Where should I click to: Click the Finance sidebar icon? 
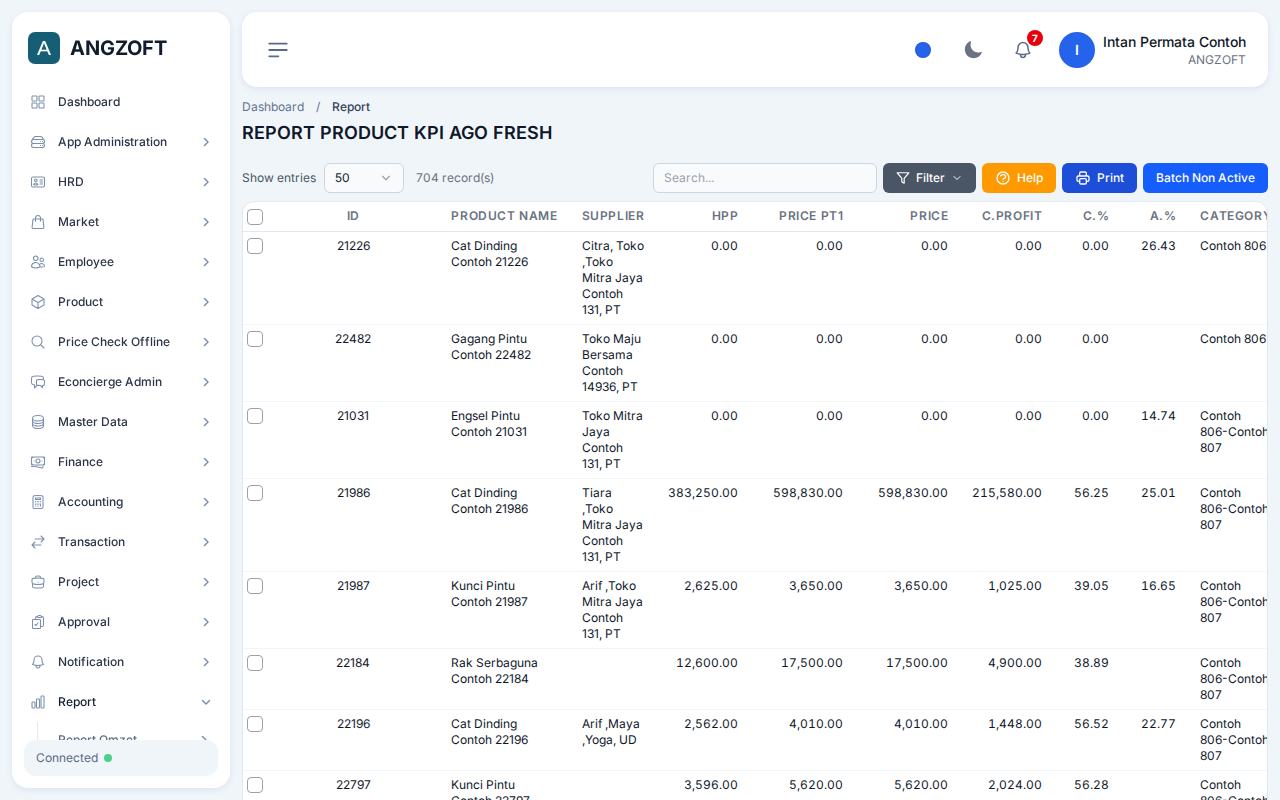[x=38, y=462]
